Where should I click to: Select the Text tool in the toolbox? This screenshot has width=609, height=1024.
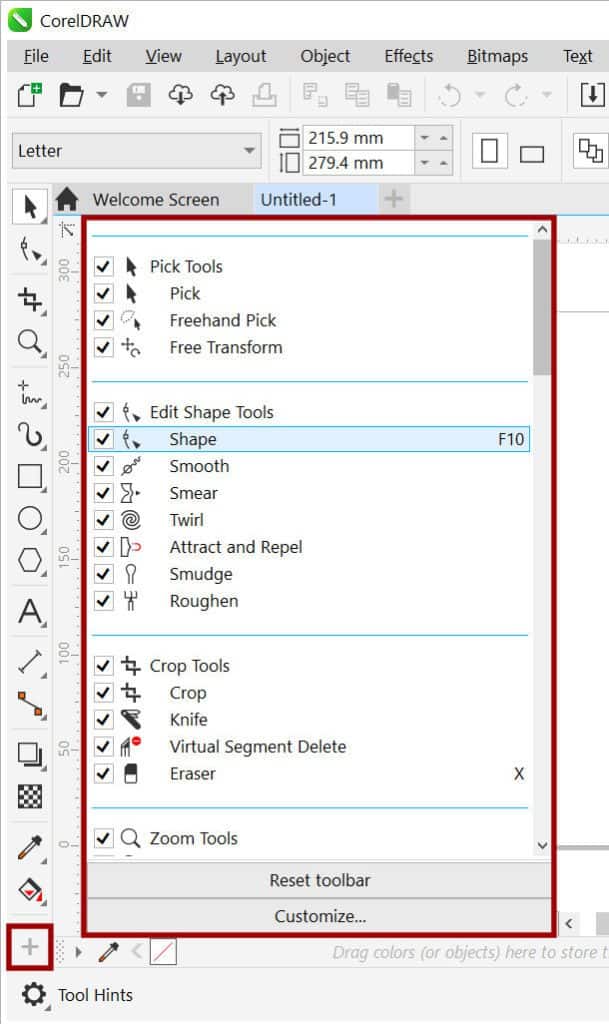[x=30, y=612]
